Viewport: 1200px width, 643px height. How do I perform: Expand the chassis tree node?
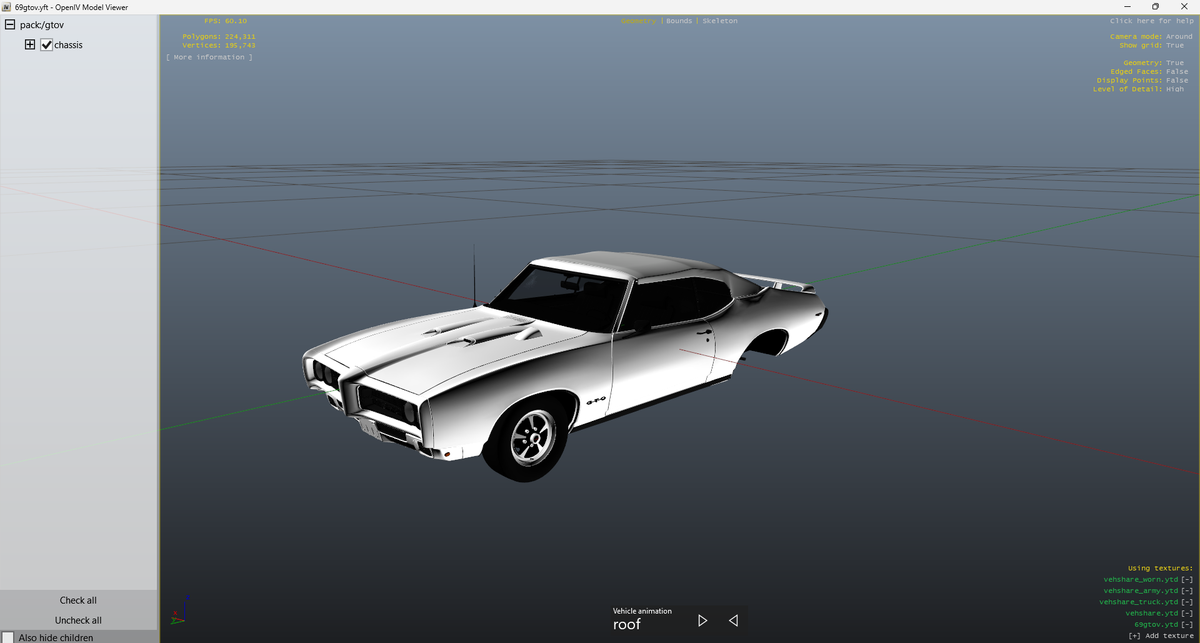pos(30,45)
